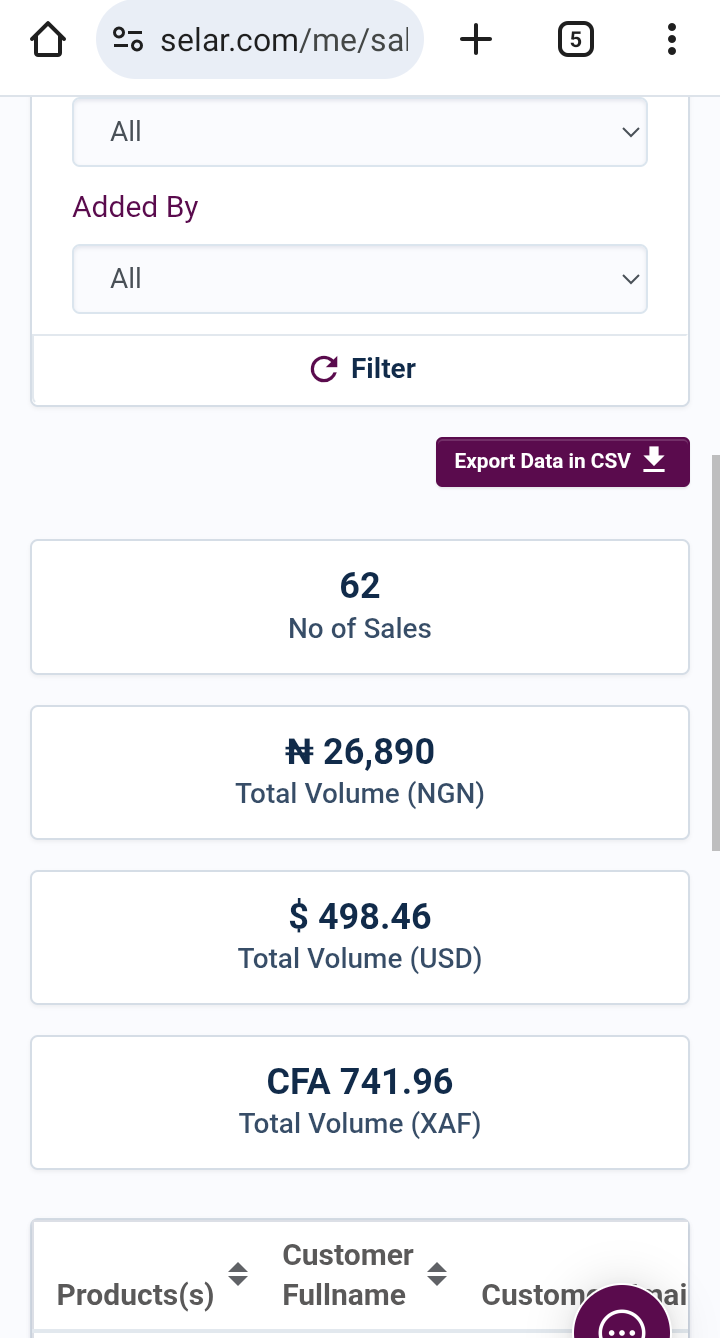This screenshot has width=720, height=1338.
Task: Tap the tab switcher showing 5 tabs
Action: point(575,39)
